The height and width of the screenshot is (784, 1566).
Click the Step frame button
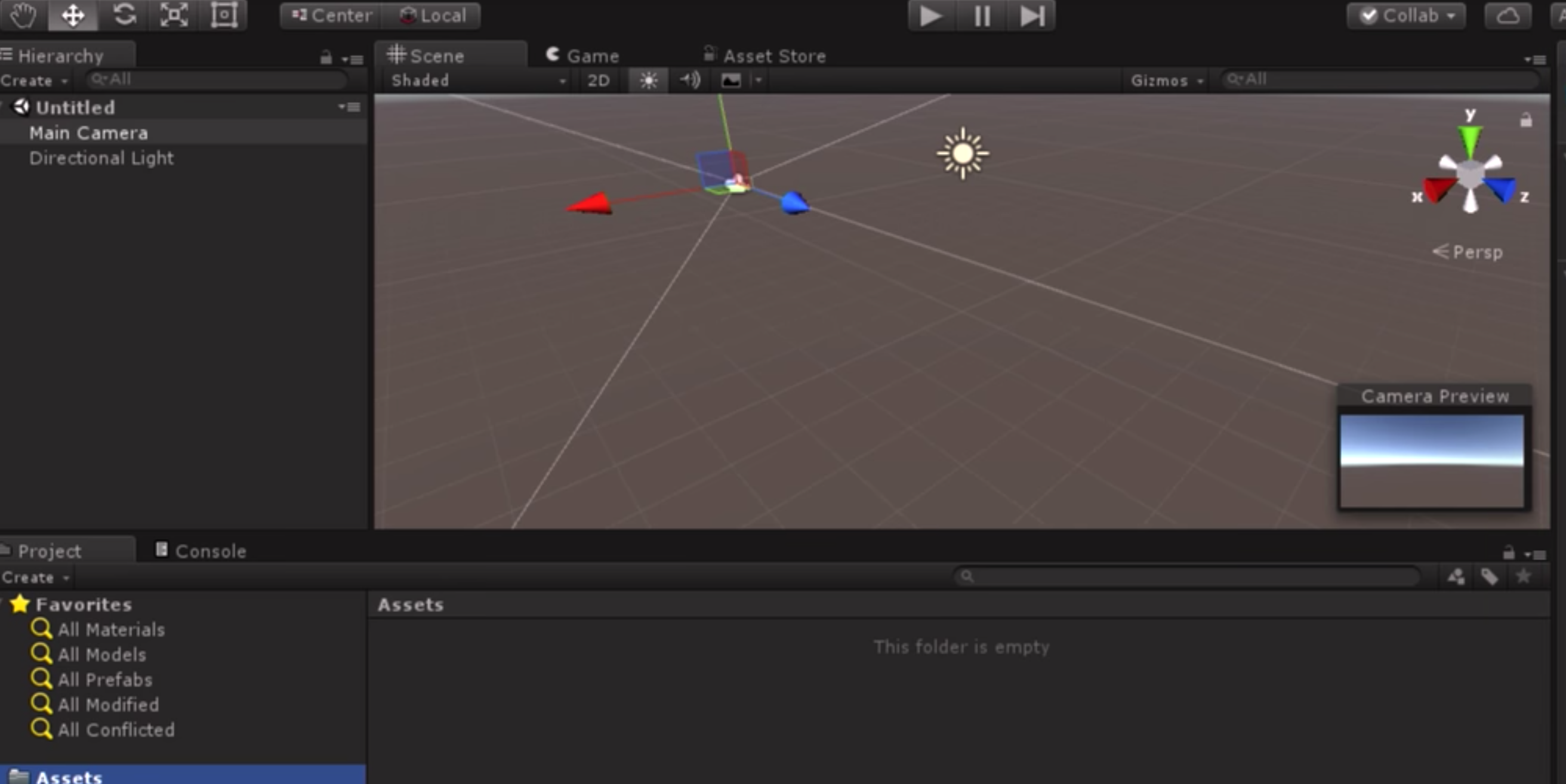click(x=1032, y=16)
